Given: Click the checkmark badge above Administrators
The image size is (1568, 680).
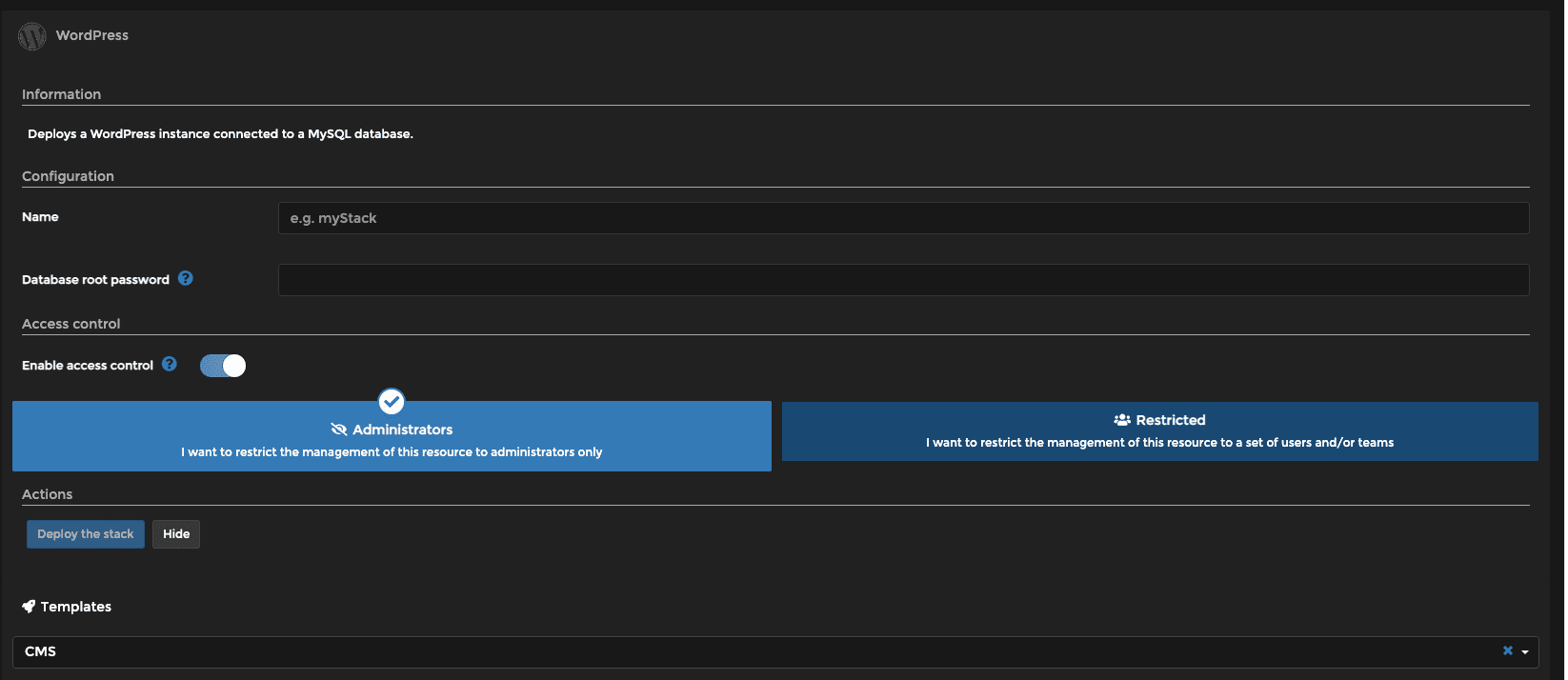Looking at the screenshot, I should pyautogui.click(x=392, y=401).
